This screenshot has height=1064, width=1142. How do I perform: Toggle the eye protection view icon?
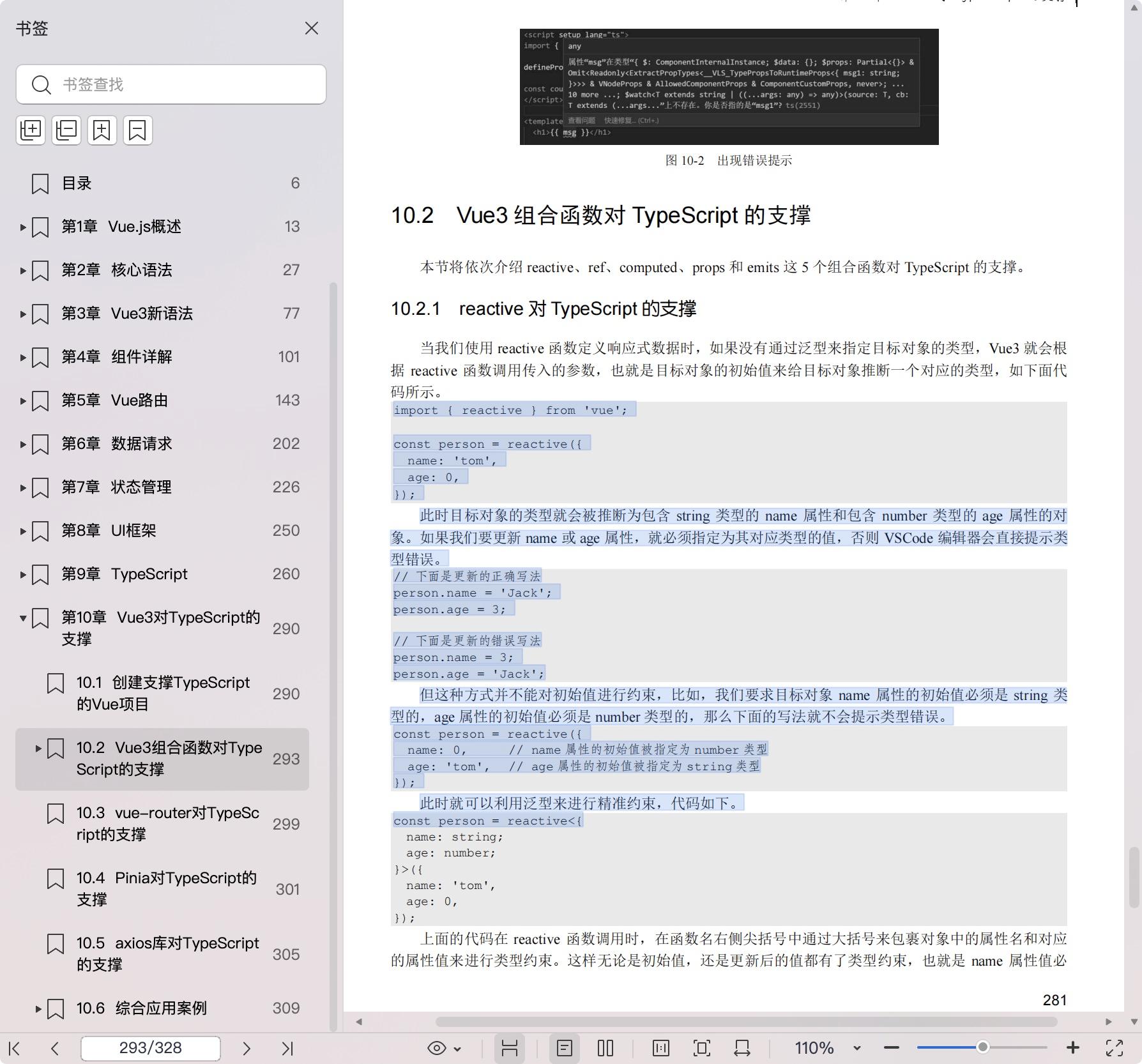pyautogui.click(x=437, y=1048)
